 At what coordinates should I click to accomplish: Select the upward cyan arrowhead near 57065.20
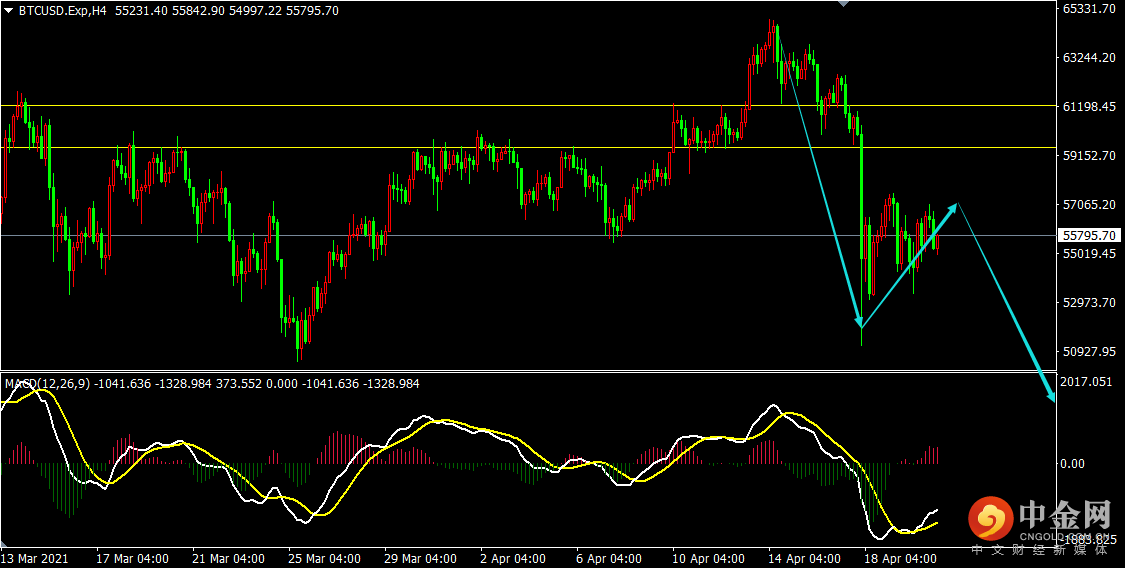[x=951, y=209]
